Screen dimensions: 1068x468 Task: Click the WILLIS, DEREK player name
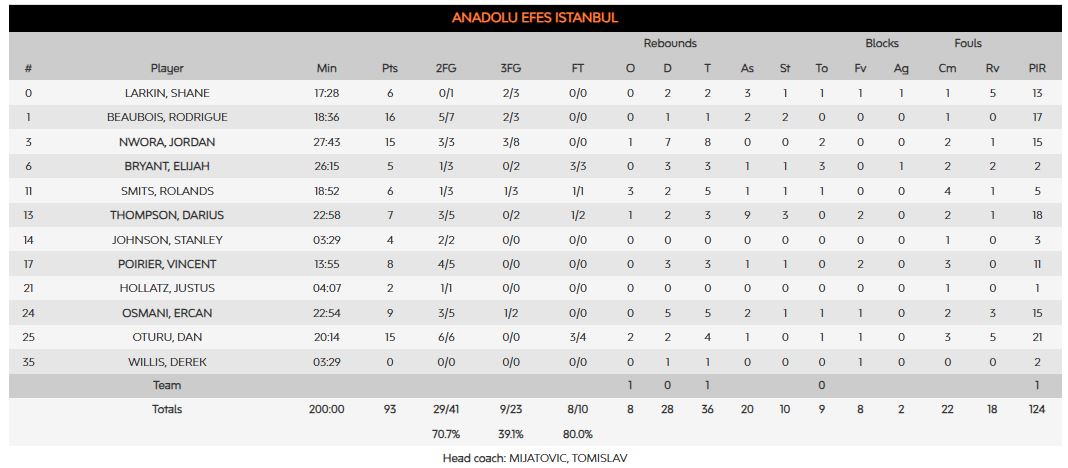167,362
